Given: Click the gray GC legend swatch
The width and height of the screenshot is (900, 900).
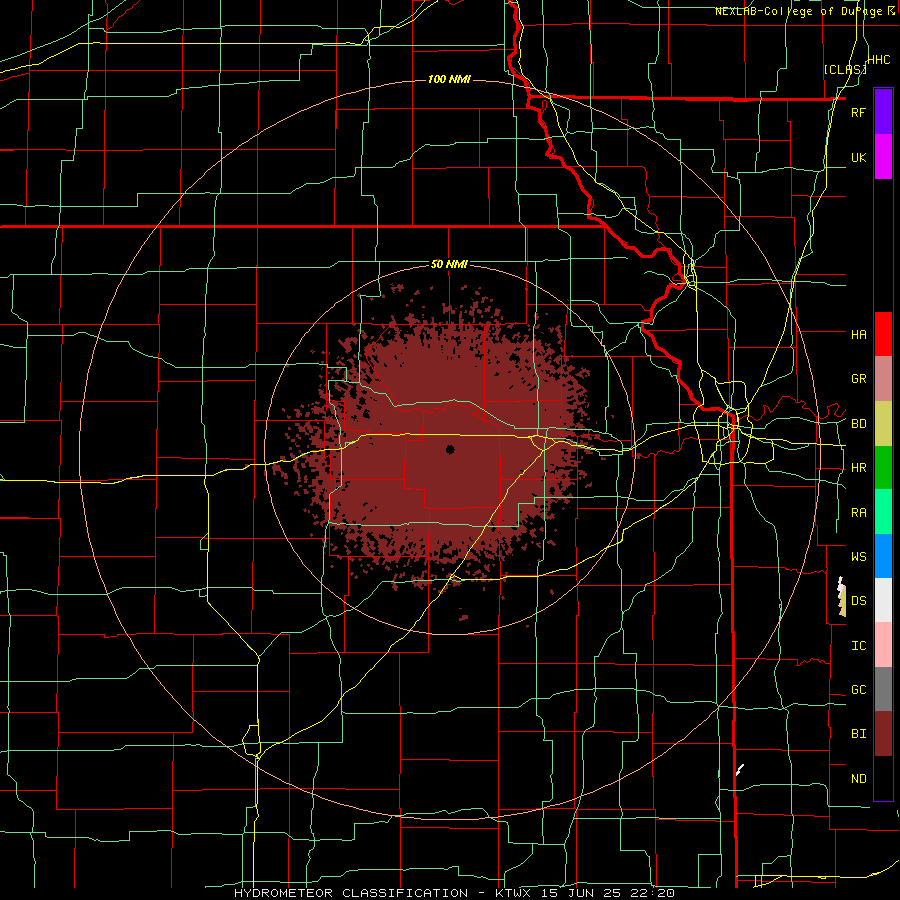Looking at the screenshot, I should [883, 689].
